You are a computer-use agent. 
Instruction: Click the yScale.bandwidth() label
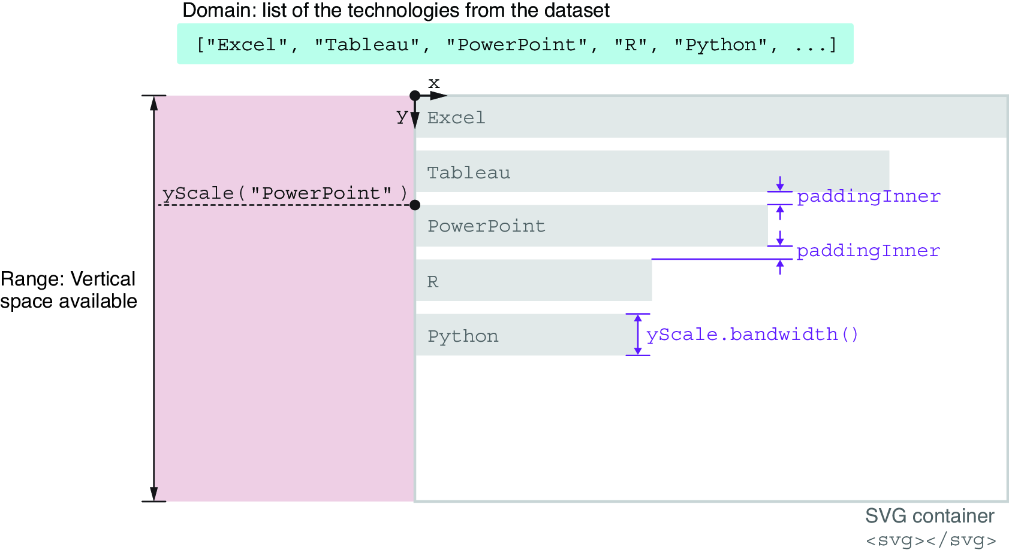(752, 335)
